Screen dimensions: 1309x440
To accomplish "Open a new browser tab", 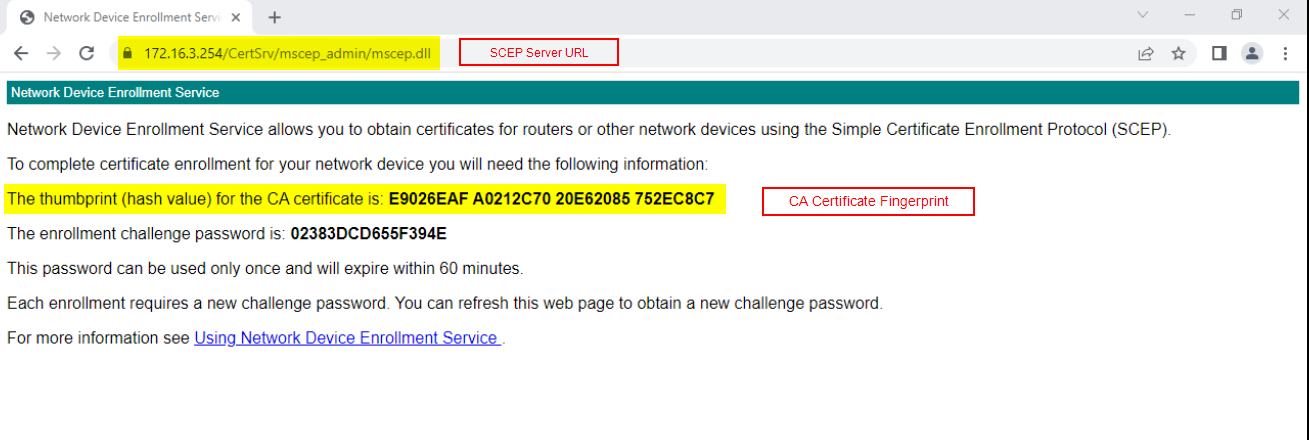I will 275,17.
